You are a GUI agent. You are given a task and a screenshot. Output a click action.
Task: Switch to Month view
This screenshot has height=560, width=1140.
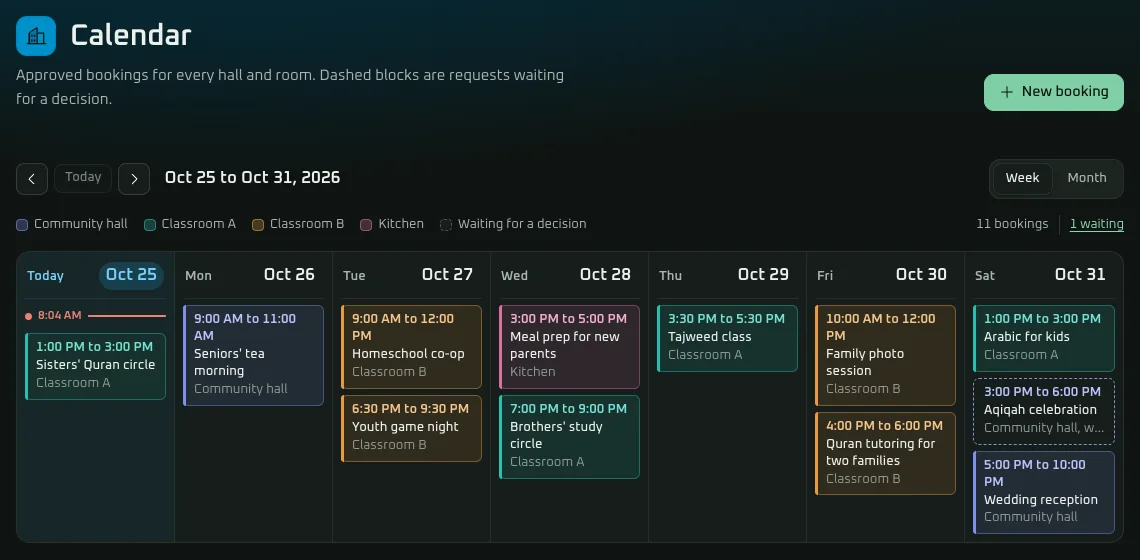coord(1086,178)
